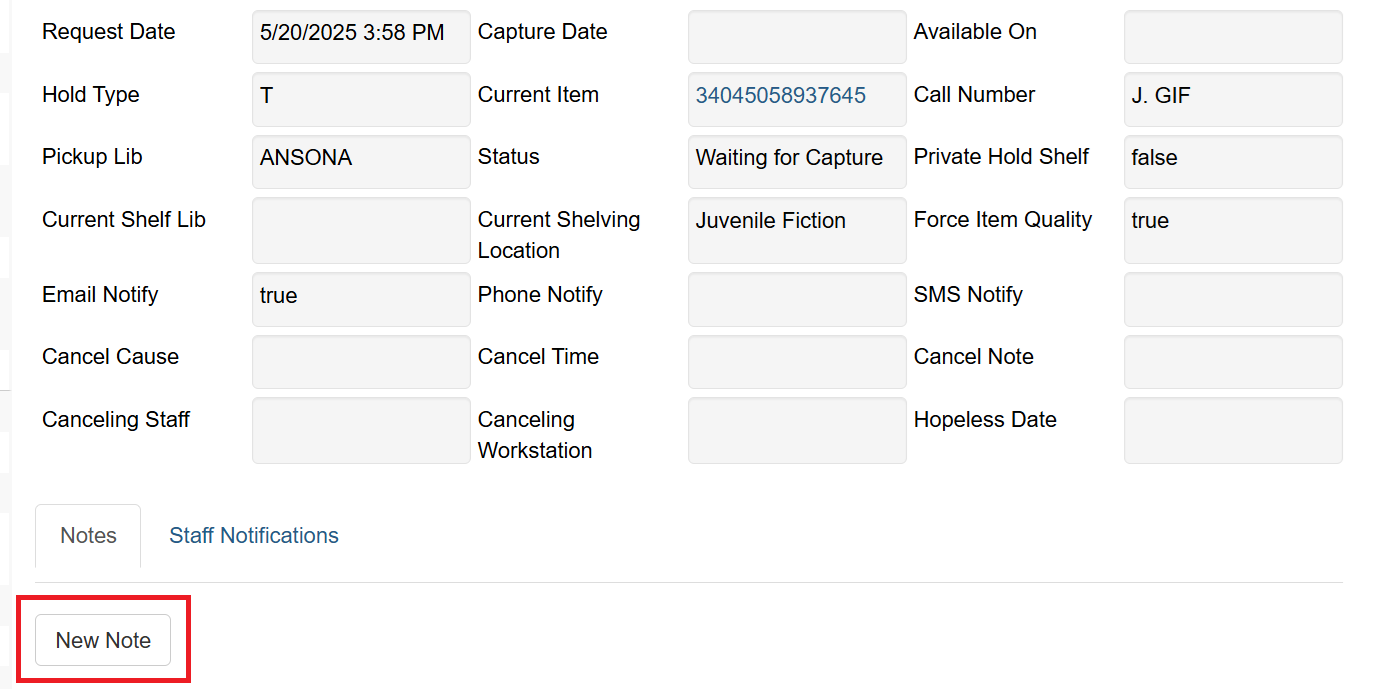
Task: Click the Force Item Quality value field
Action: (x=1233, y=230)
